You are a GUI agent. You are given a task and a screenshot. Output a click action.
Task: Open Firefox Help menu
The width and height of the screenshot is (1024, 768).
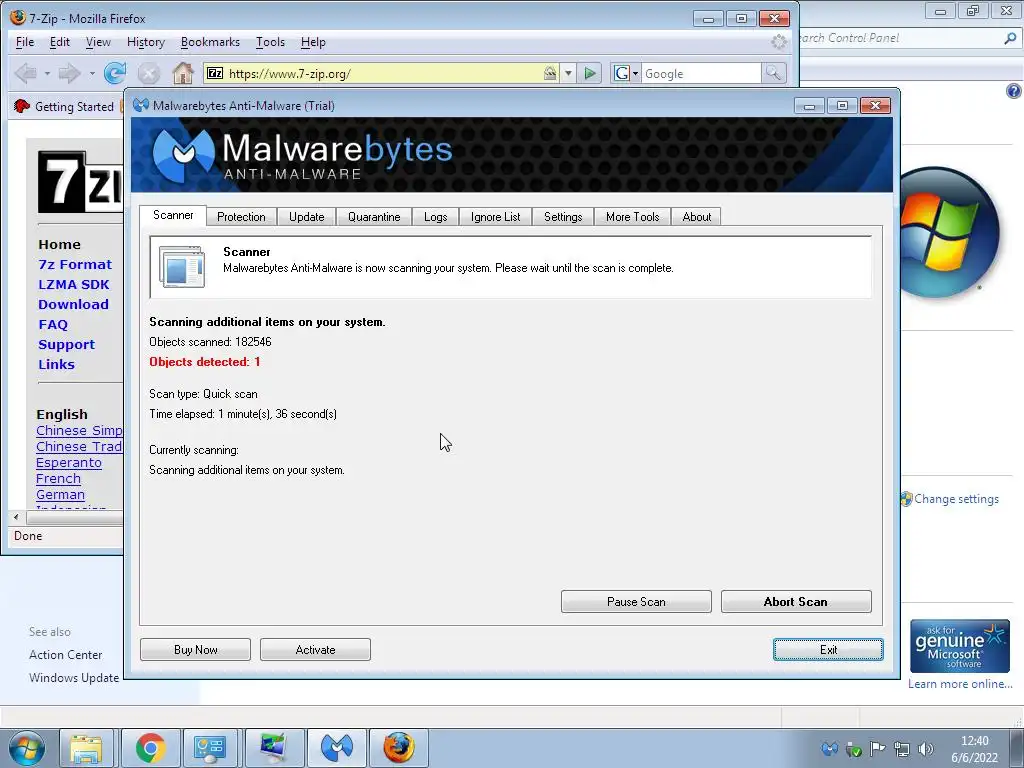click(313, 42)
